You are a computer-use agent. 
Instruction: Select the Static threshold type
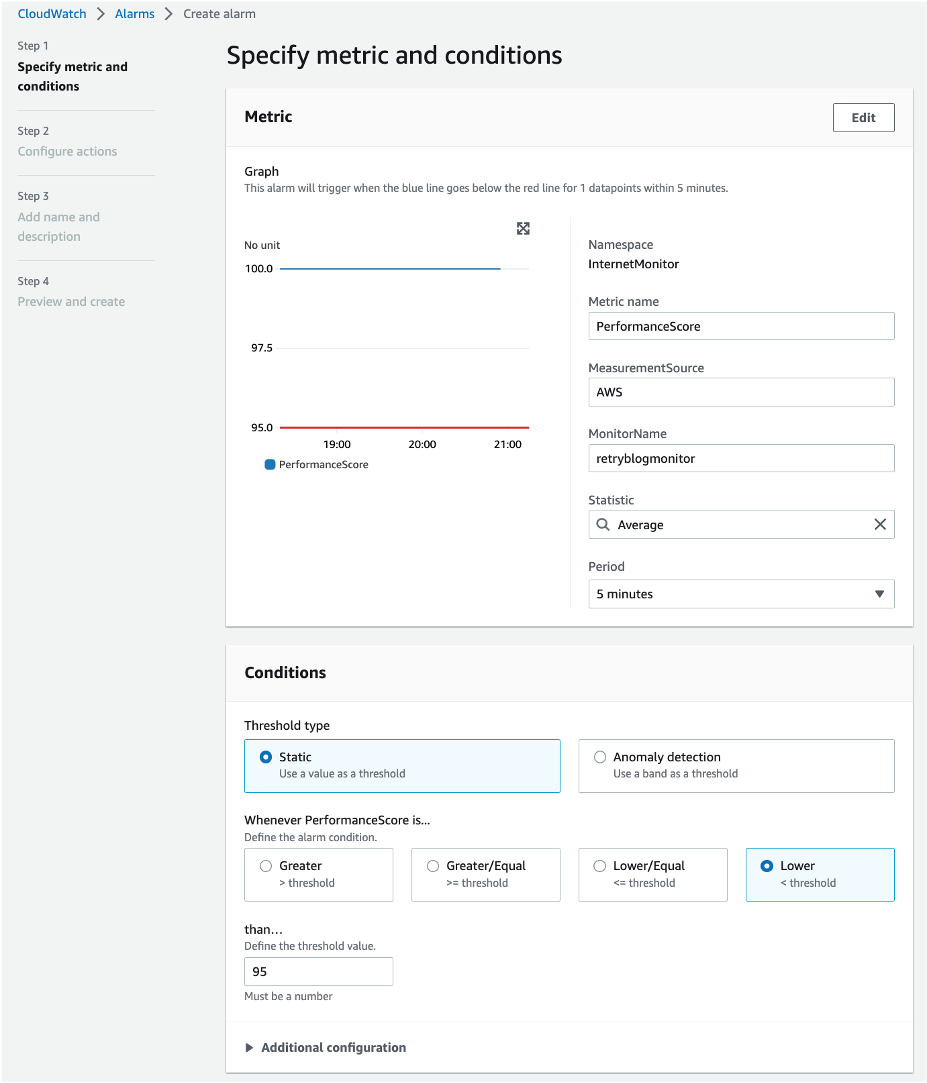pyautogui.click(x=266, y=757)
